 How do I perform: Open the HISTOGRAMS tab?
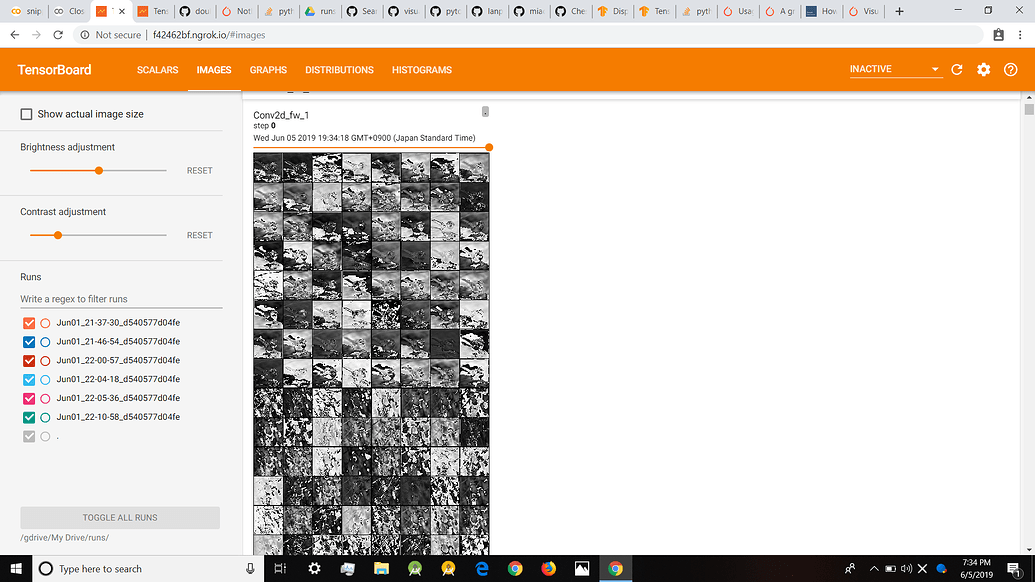(421, 70)
